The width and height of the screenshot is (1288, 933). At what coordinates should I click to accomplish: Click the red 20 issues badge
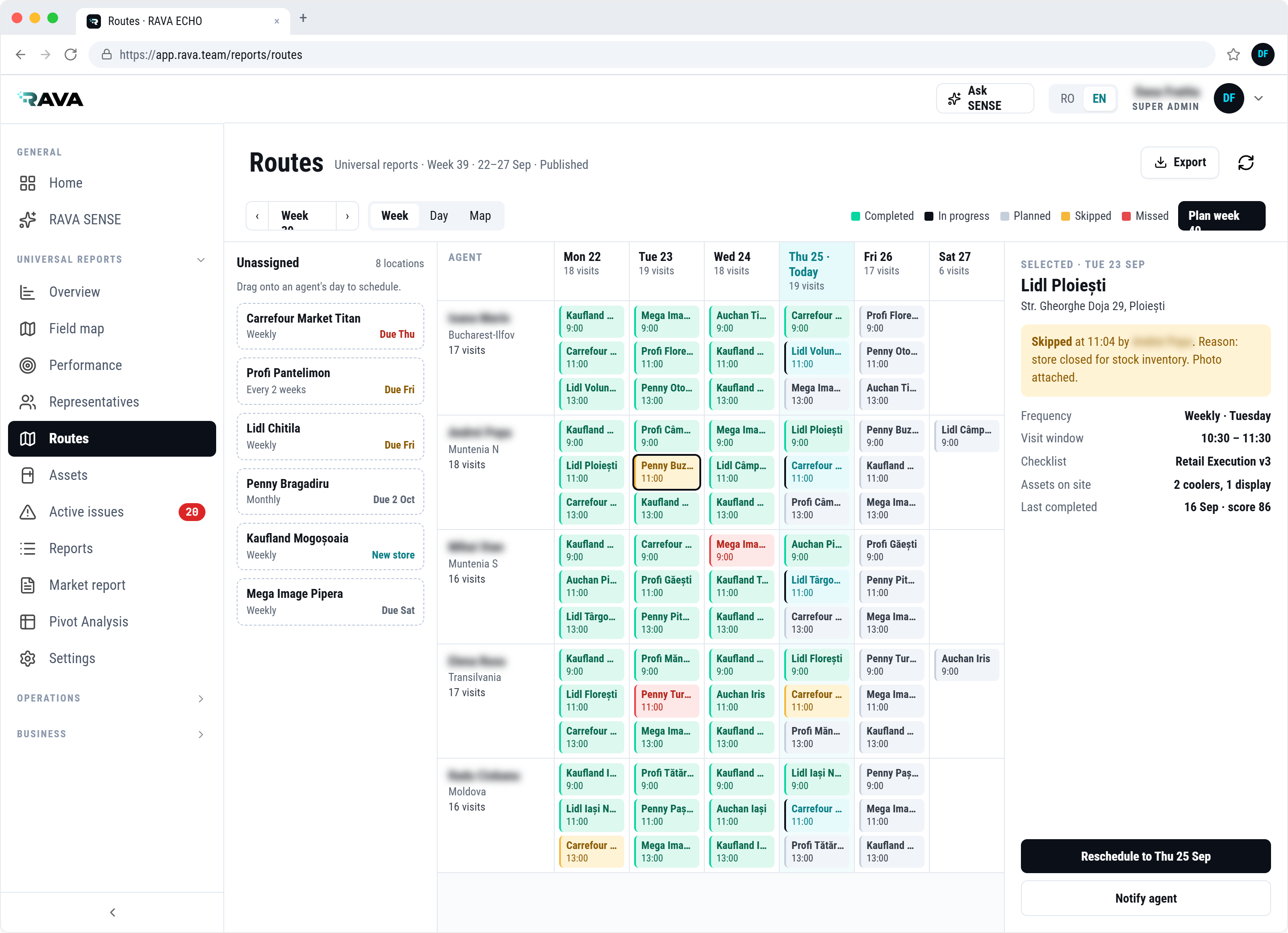coord(192,512)
